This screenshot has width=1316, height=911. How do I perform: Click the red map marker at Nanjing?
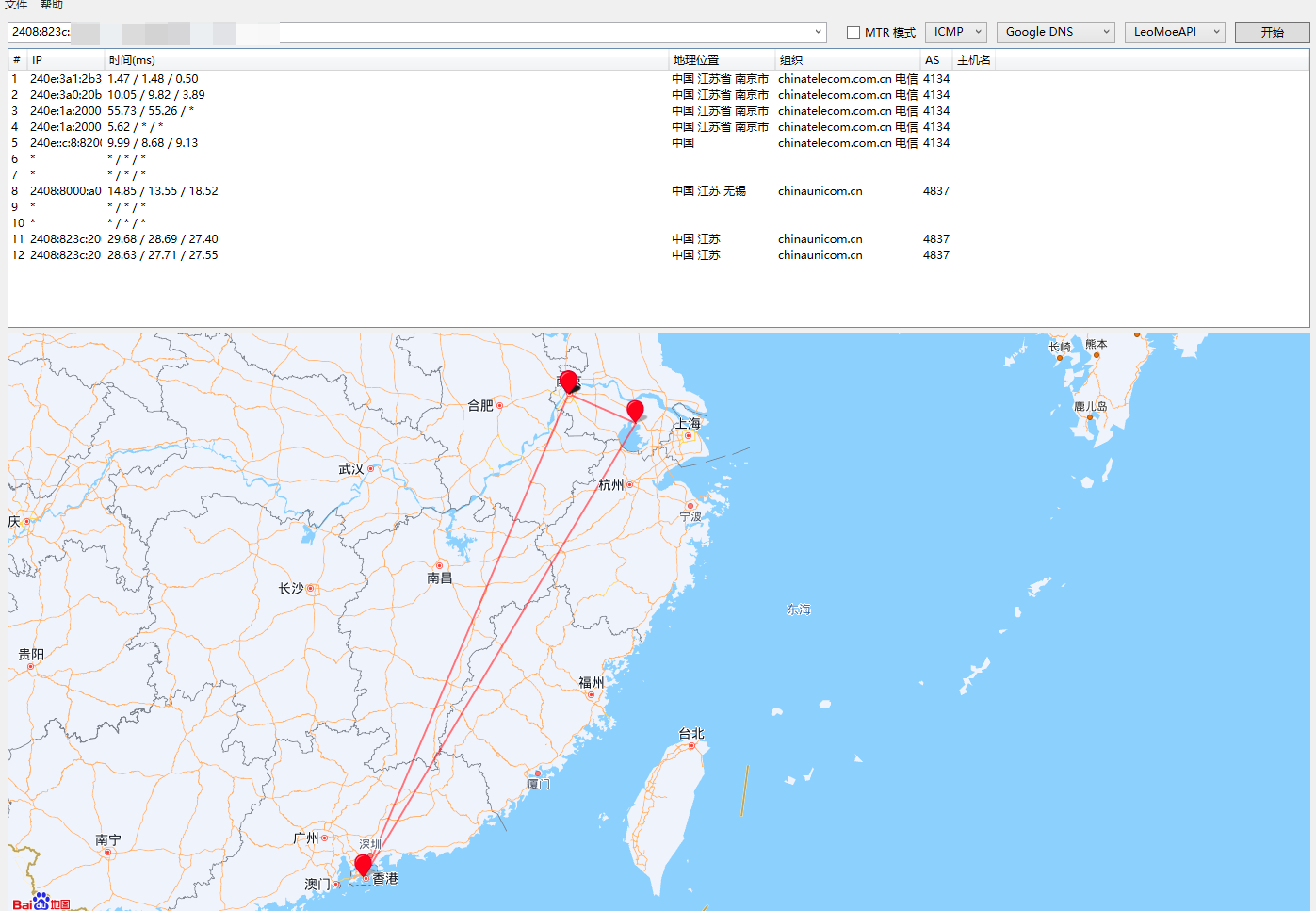coord(568,382)
